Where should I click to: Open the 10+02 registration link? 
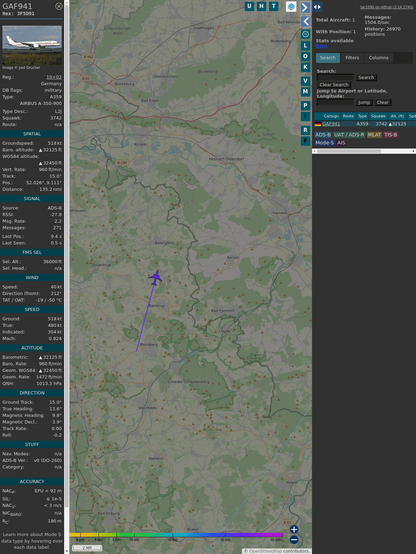[x=54, y=77]
